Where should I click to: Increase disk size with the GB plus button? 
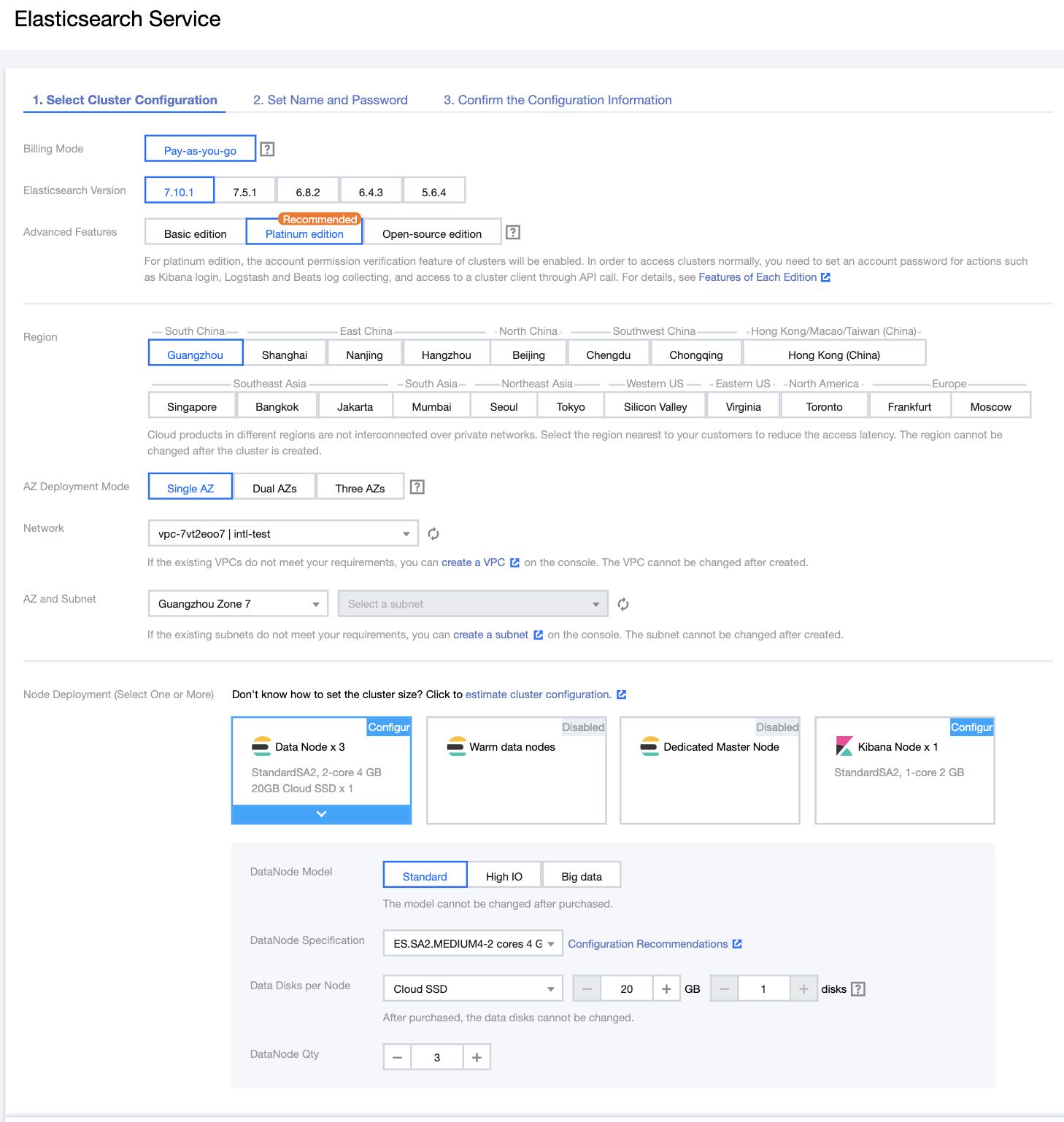(666, 989)
